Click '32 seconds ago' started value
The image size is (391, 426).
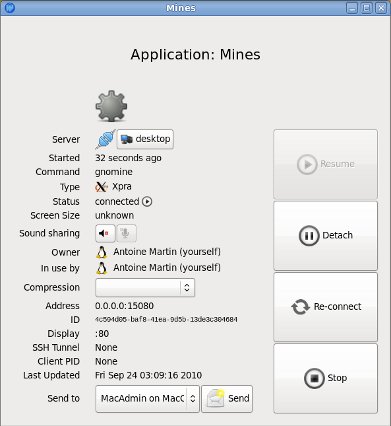(128, 158)
